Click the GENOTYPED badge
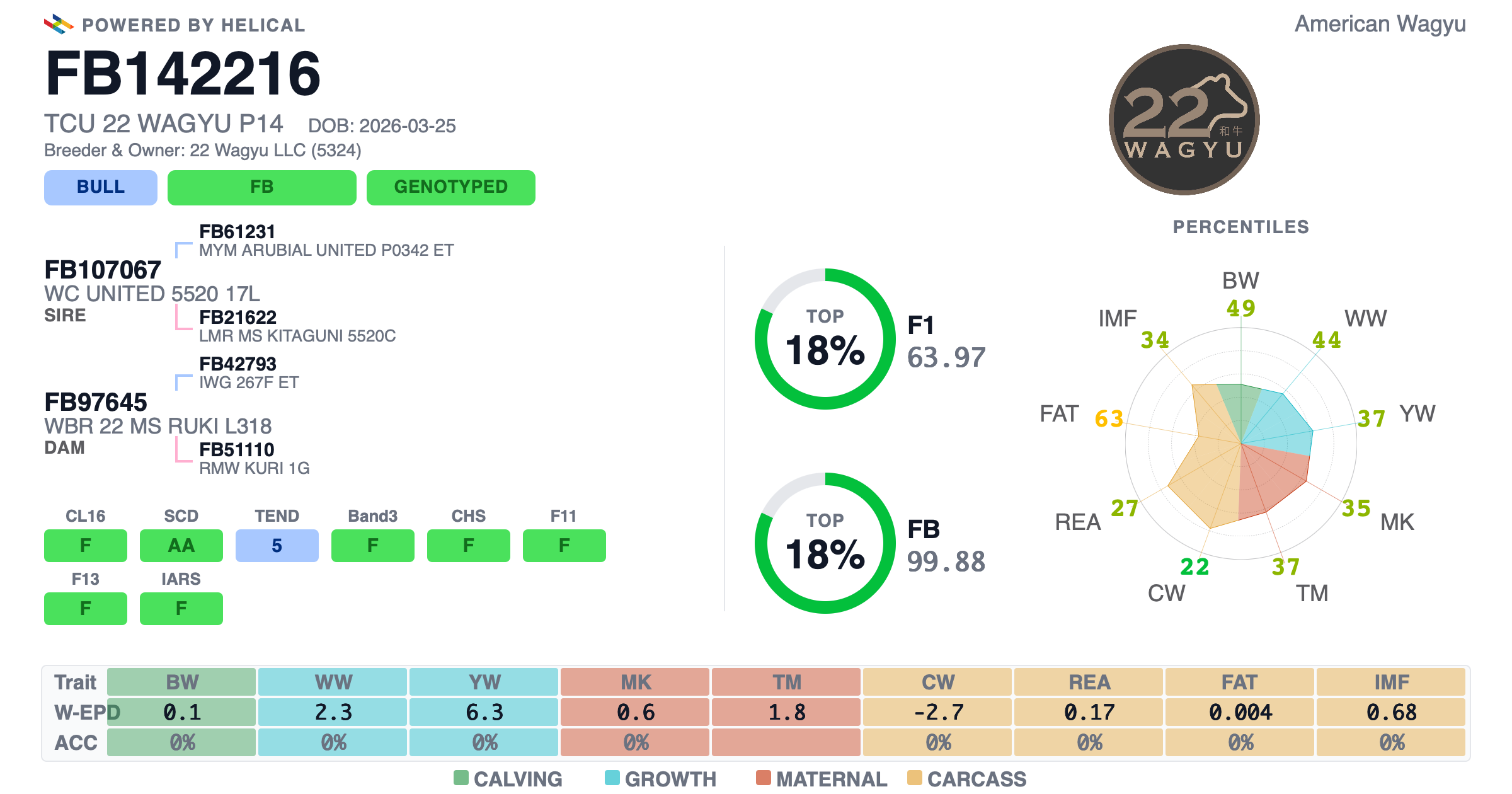Image resolution: width=1512 pixels, height=794 pixels. 451,187
